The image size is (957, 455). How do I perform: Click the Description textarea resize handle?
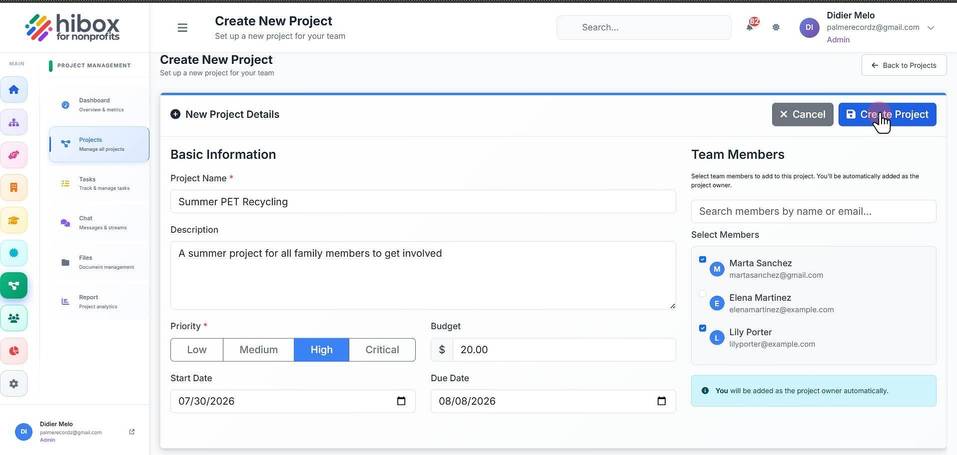pos(672,305)
